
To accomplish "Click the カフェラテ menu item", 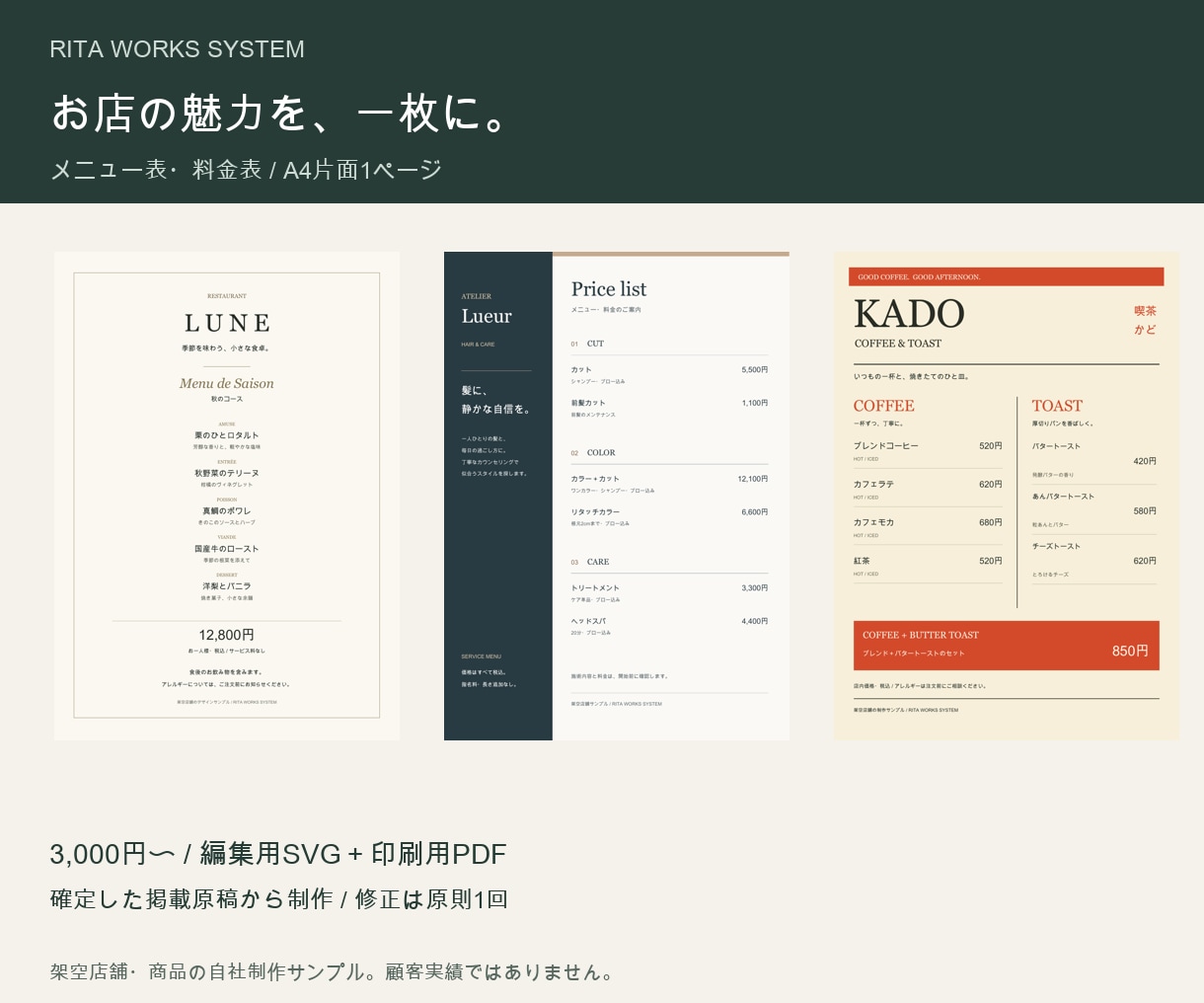I will [x=873, y=485].
